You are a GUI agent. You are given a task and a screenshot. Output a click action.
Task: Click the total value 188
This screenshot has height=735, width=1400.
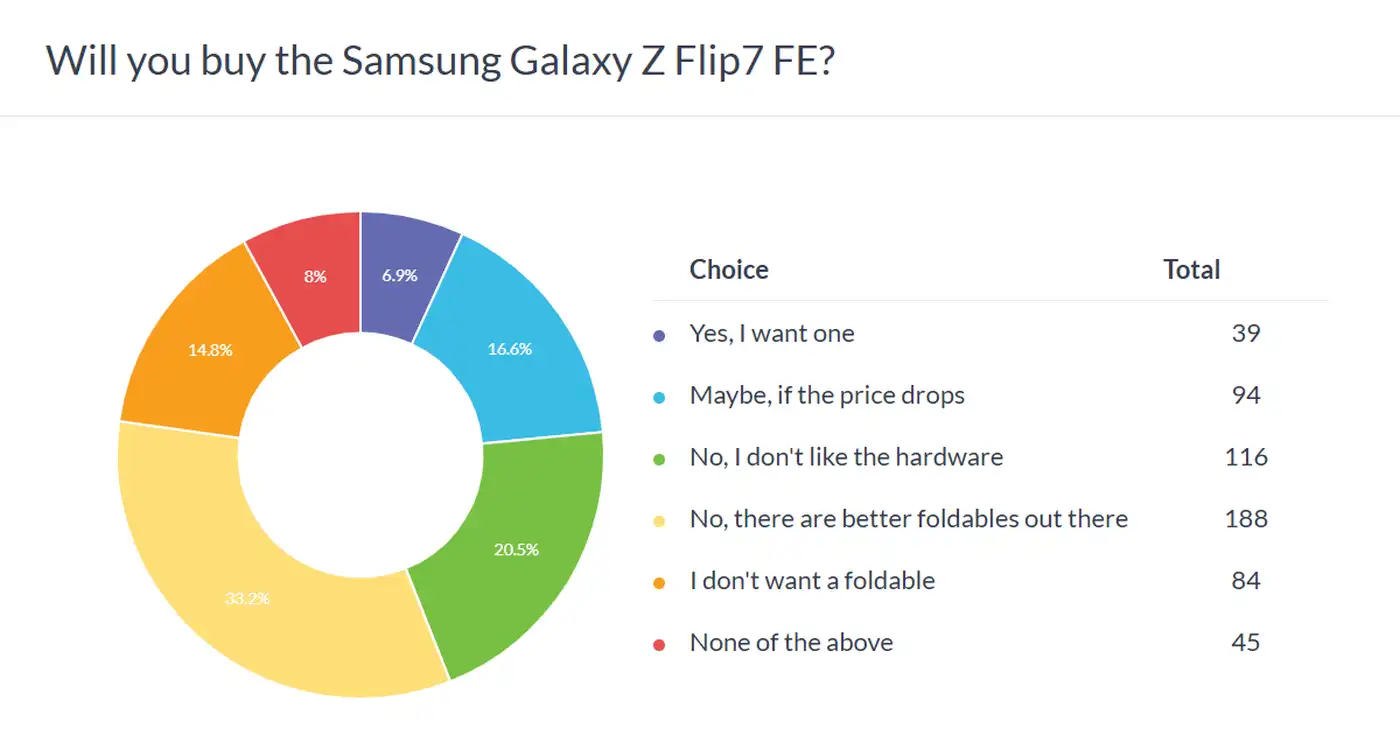(x=1245, y=520)
